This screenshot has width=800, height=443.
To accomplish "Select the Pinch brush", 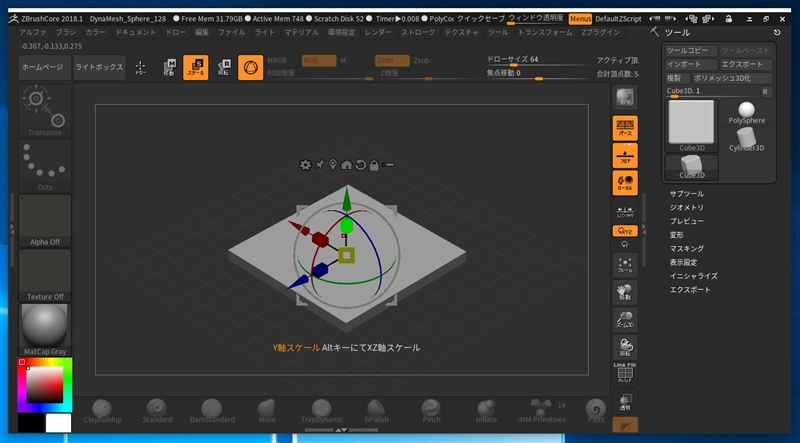I will point(431,411).
